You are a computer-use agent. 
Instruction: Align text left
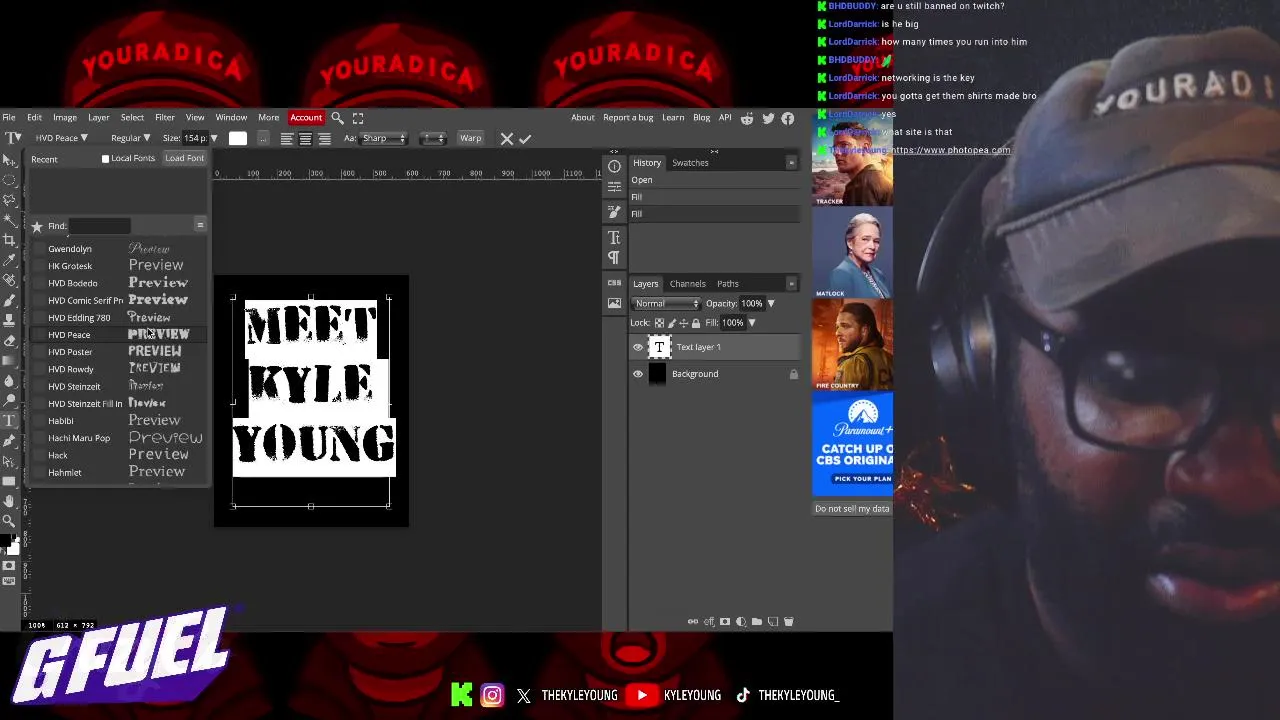(x=287, y=138)
